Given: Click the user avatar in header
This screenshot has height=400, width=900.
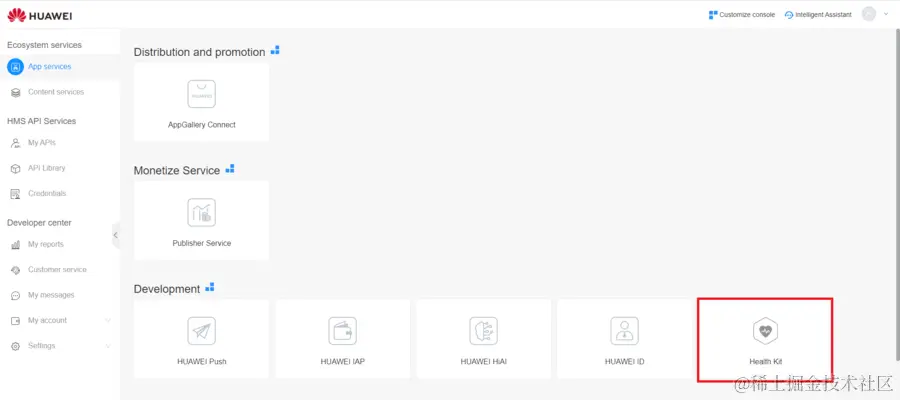Looking at the screenshot, I should tap(869, 14).
